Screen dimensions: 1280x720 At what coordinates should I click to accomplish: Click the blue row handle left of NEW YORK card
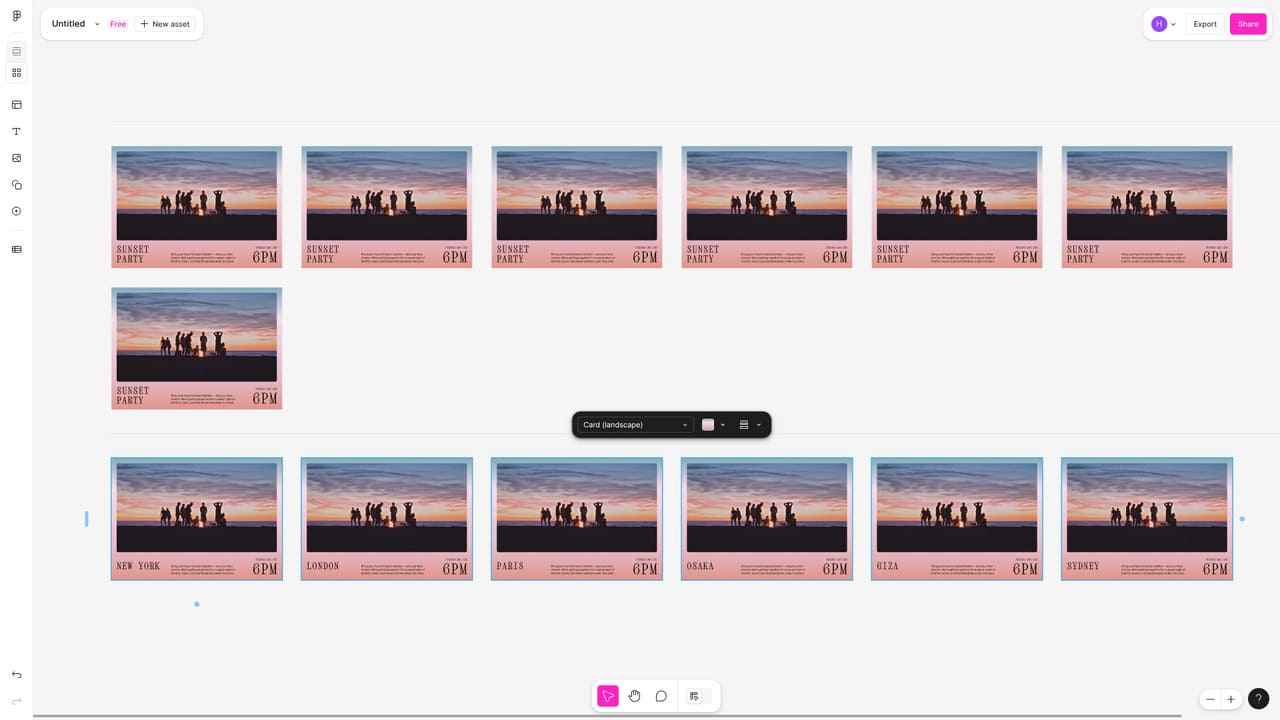[86, 519]
